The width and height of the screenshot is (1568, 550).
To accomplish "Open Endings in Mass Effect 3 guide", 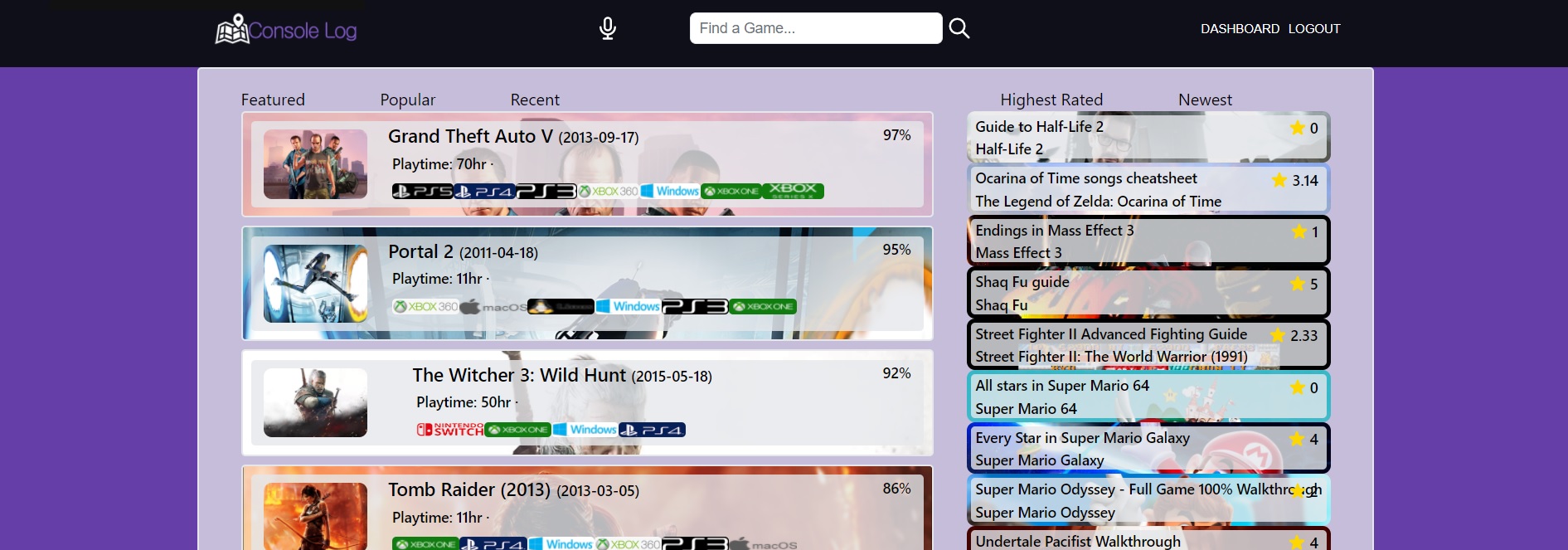I will (1148, 241).
